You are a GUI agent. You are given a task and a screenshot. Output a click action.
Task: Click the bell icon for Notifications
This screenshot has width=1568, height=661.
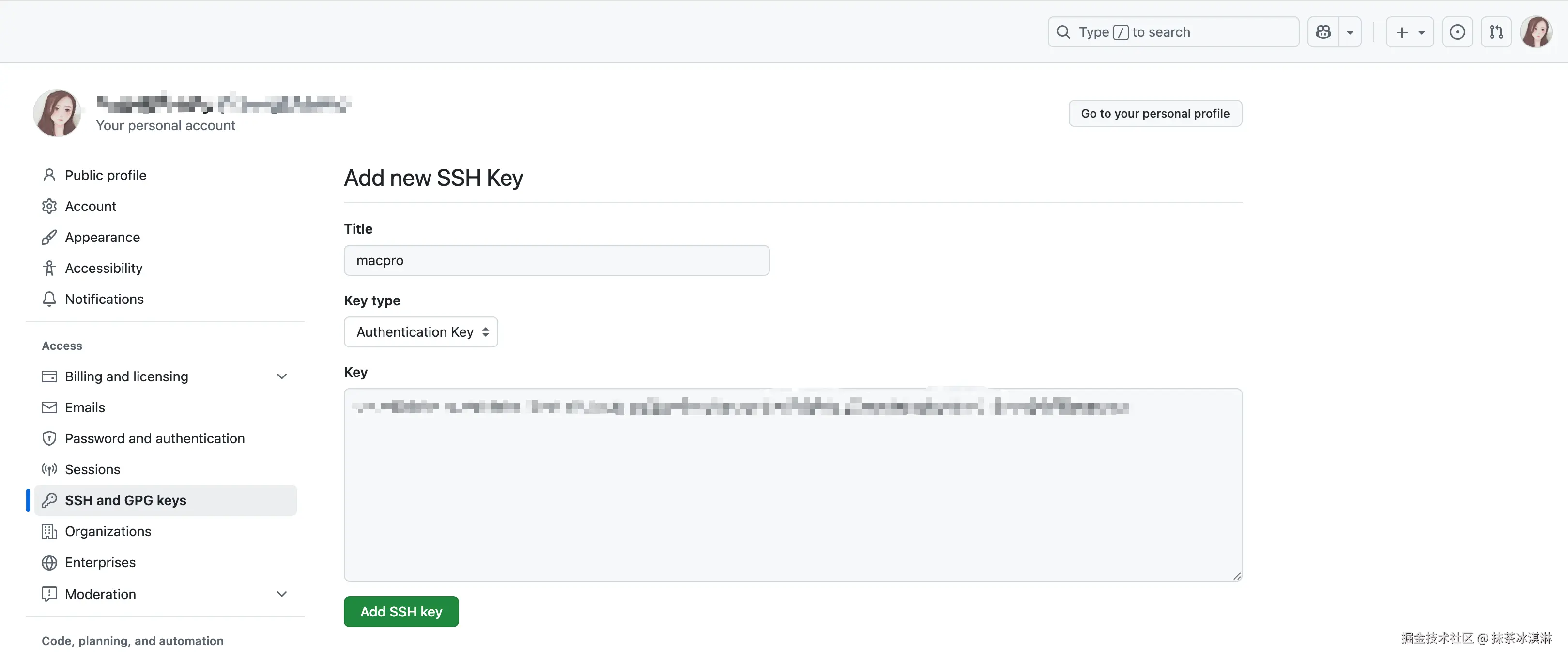tap(49, 299)
